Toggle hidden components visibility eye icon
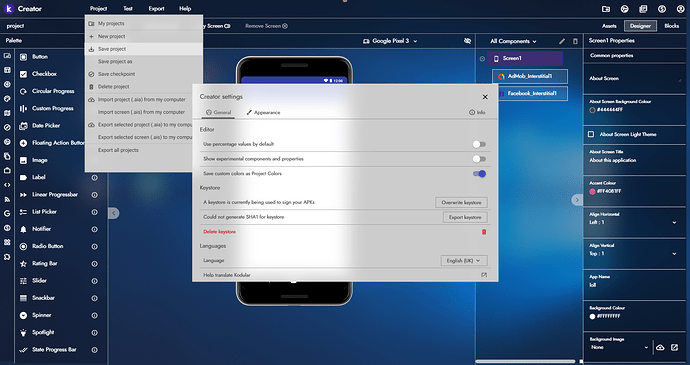The height and width of the screenshot is (365, 690). point(467,41)
